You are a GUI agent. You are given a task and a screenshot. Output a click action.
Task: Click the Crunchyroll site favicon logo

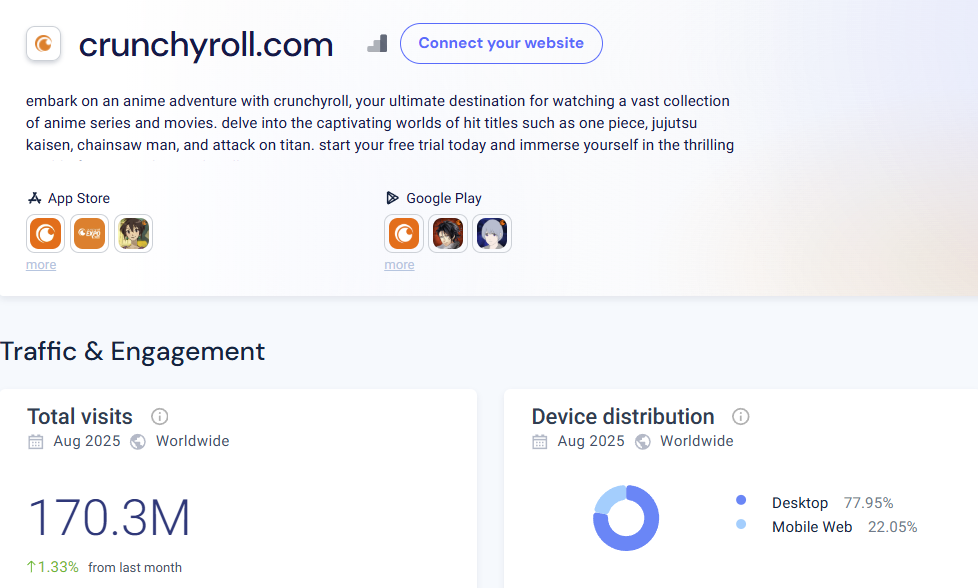click(43, 44)
